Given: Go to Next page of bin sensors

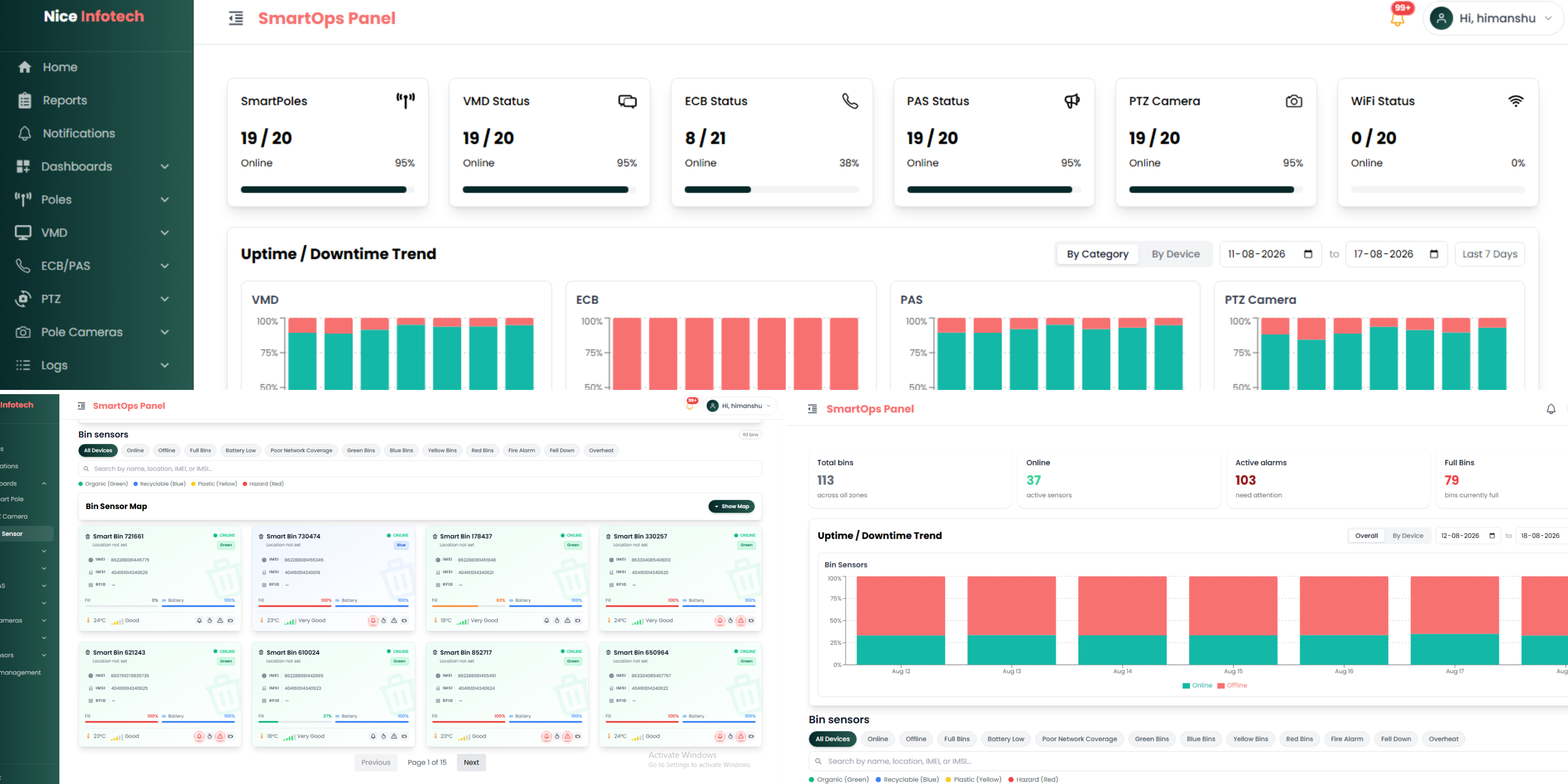Looking at the screenshot, I should point(471,762).
